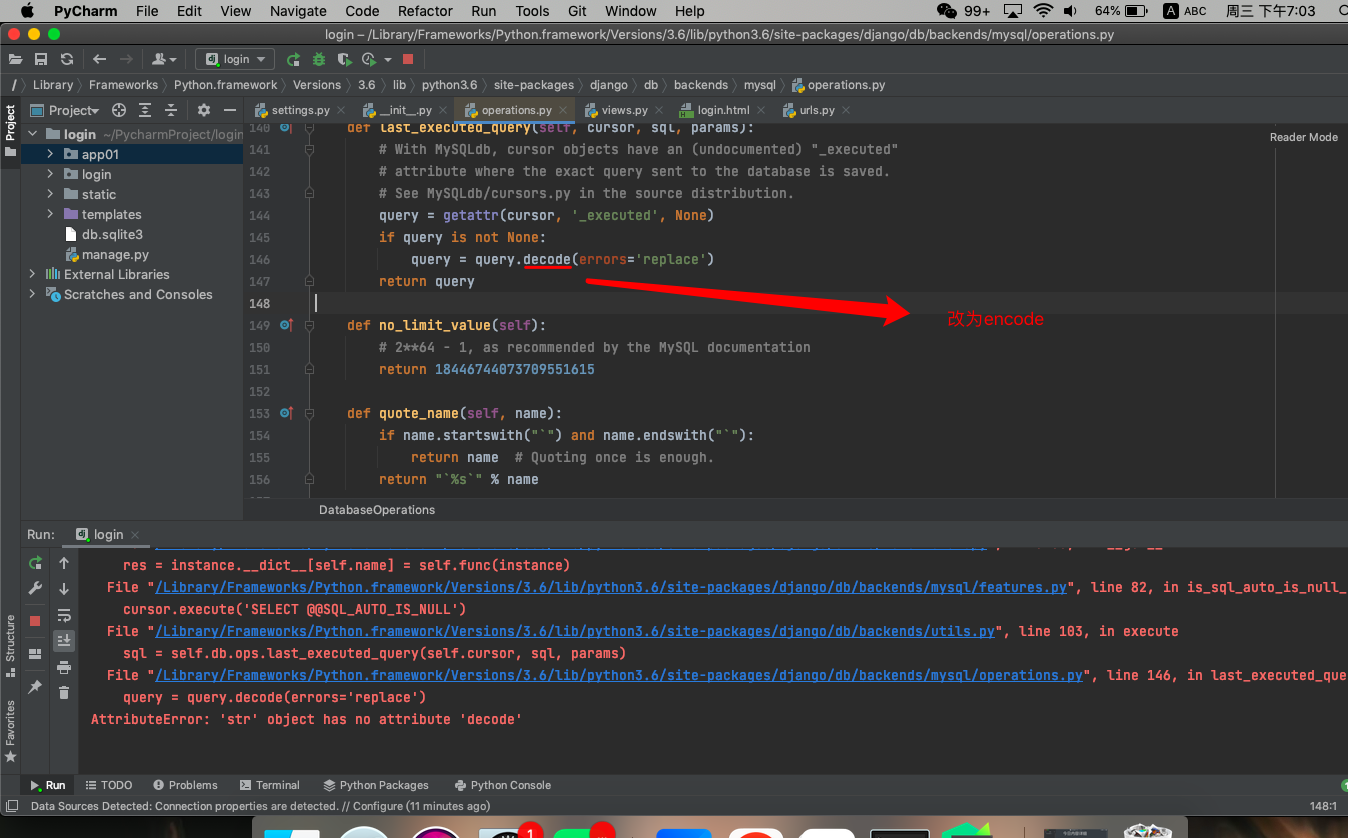Pin the Run tab
Viewport: 1348px width, 838px height.
pos(36,686)
